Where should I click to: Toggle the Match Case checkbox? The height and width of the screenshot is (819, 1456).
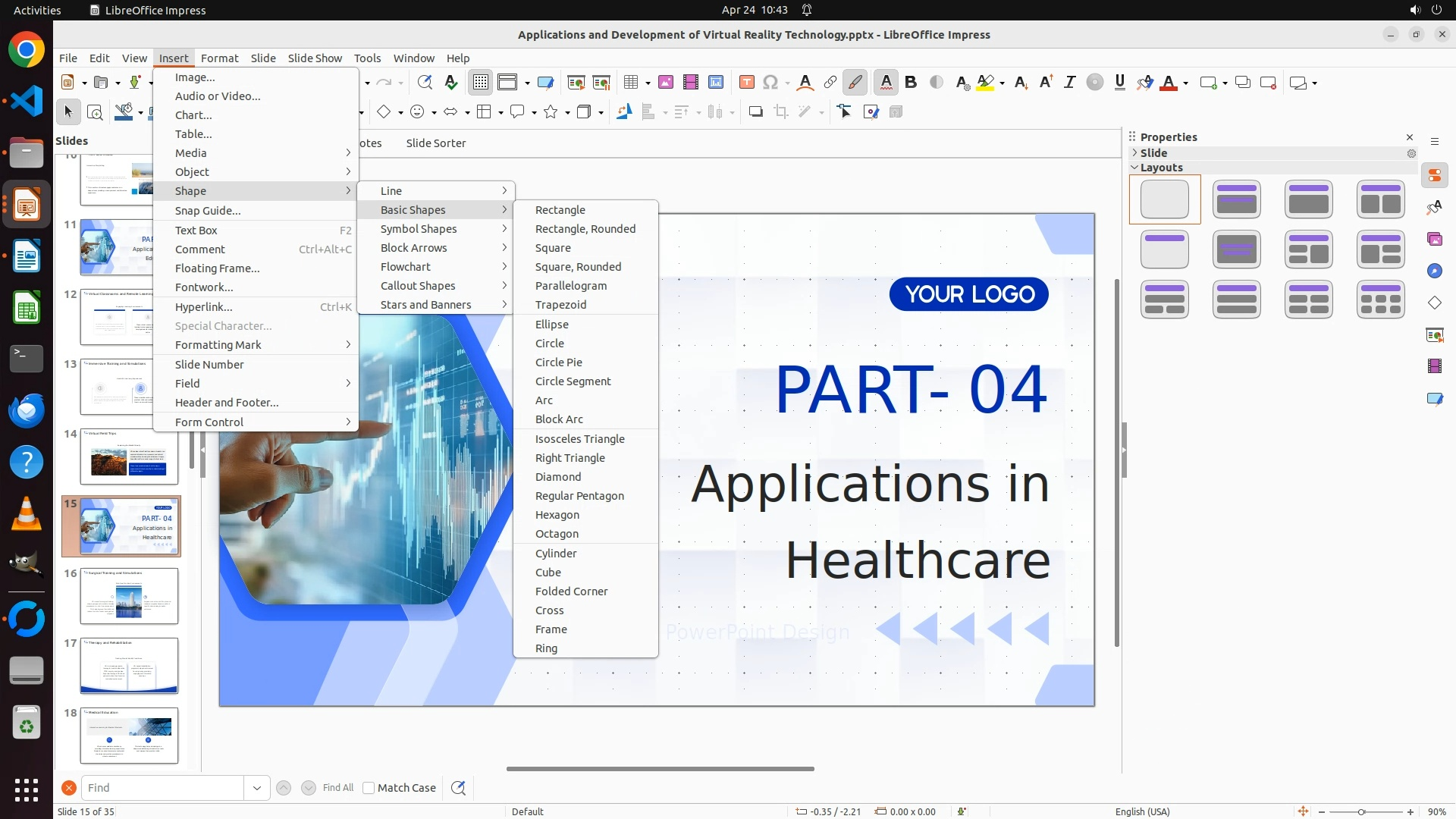pyautogui.click(x=369, y=788)
